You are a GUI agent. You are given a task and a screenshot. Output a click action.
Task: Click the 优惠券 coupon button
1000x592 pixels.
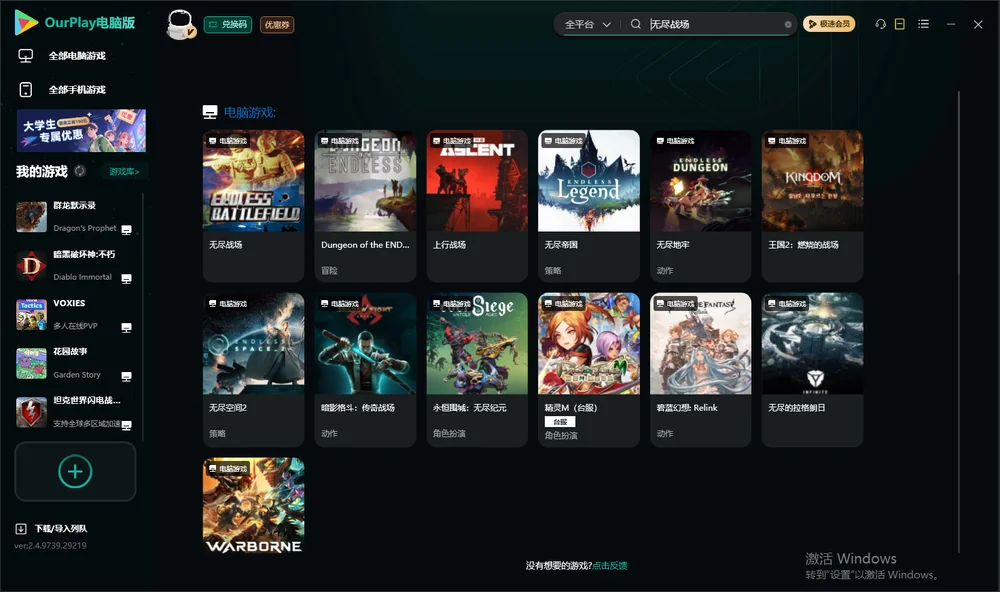click(277, 24)
